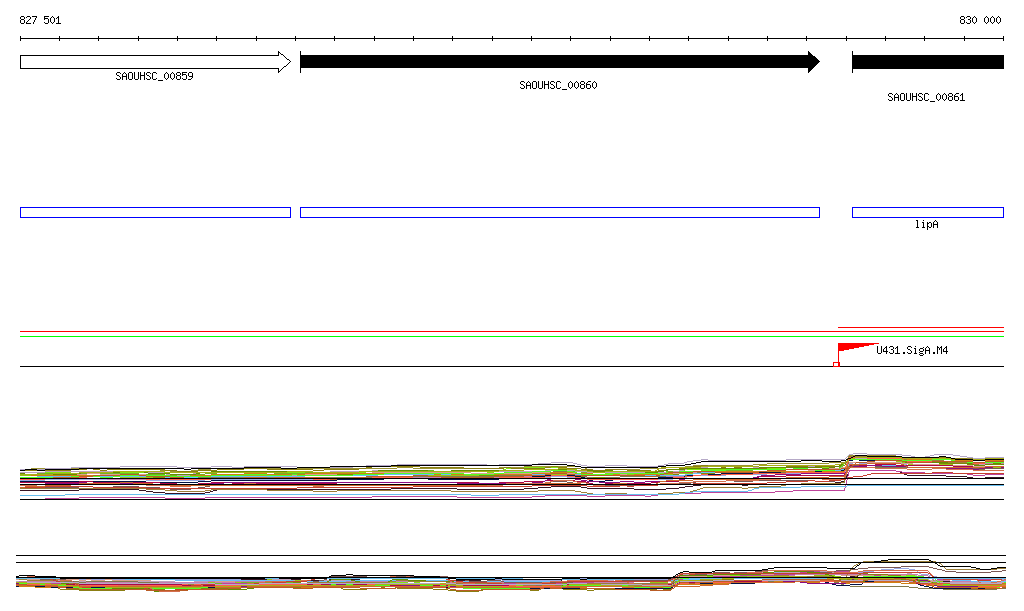This screenshot has width=1024, height=611.
Task: Click the U431.SigA.M4 text label
Action: click(x=912, y=350)
